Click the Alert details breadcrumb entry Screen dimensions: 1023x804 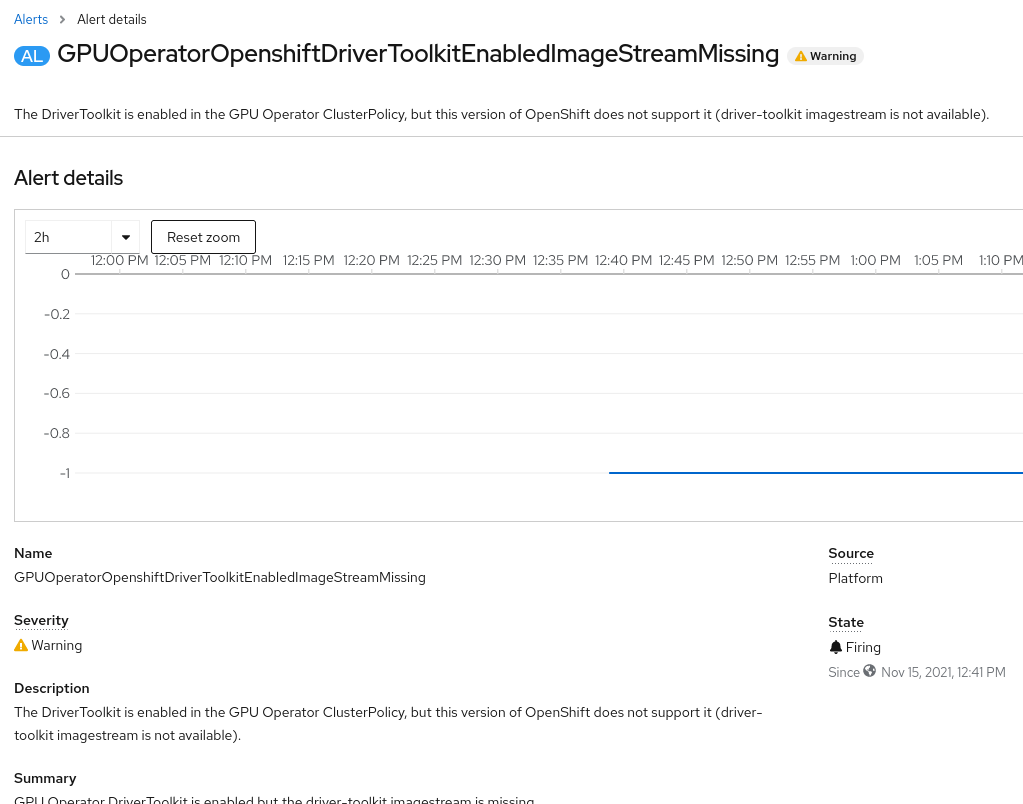[x=111, y=19]
